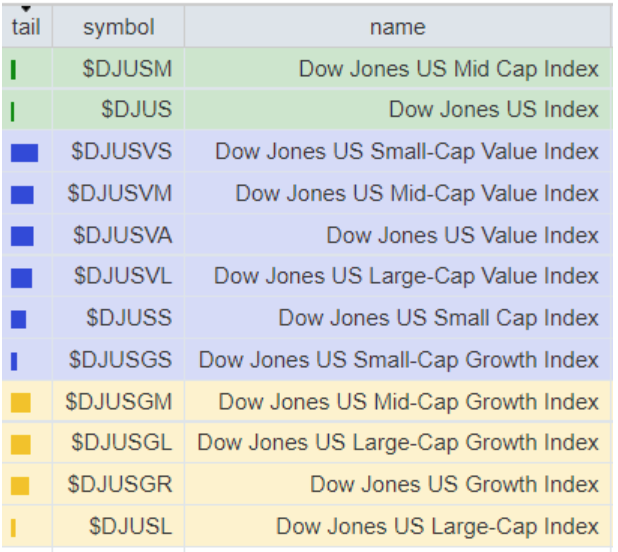Click the blue tail block for $DJUSVM
This screenshot has width=618, height=552.
22,194
